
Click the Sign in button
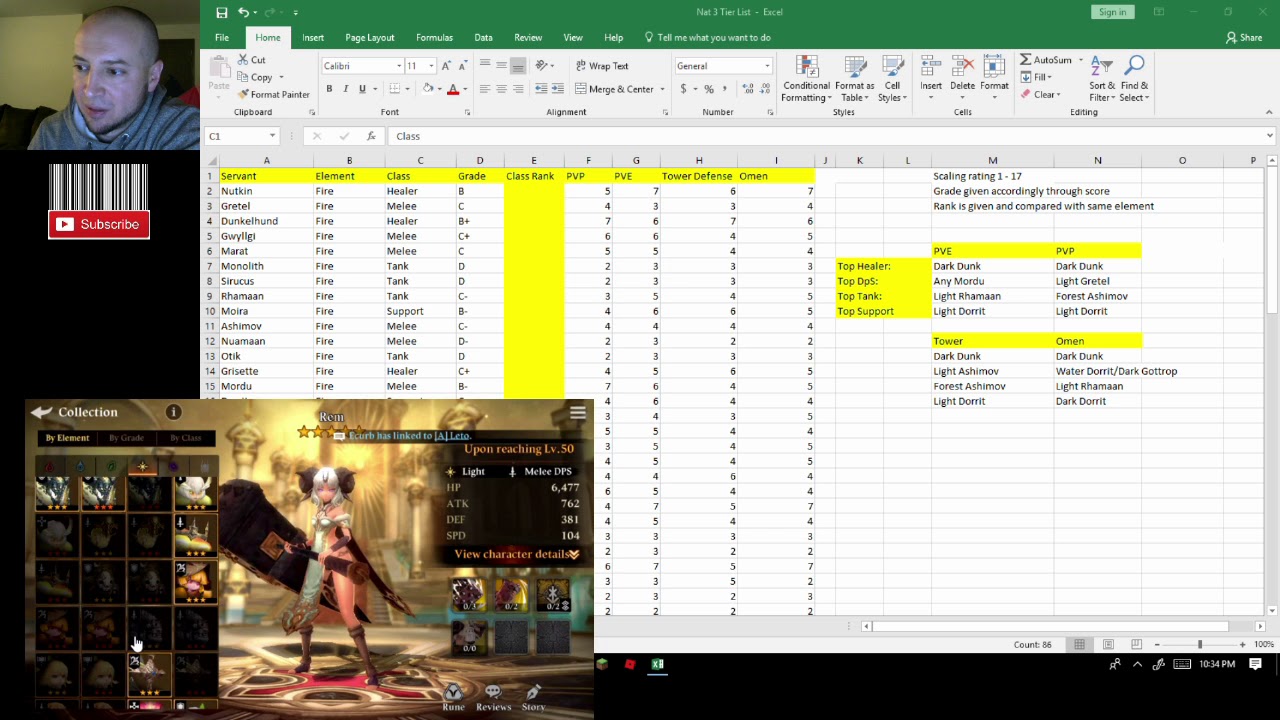pos(1112,12)
